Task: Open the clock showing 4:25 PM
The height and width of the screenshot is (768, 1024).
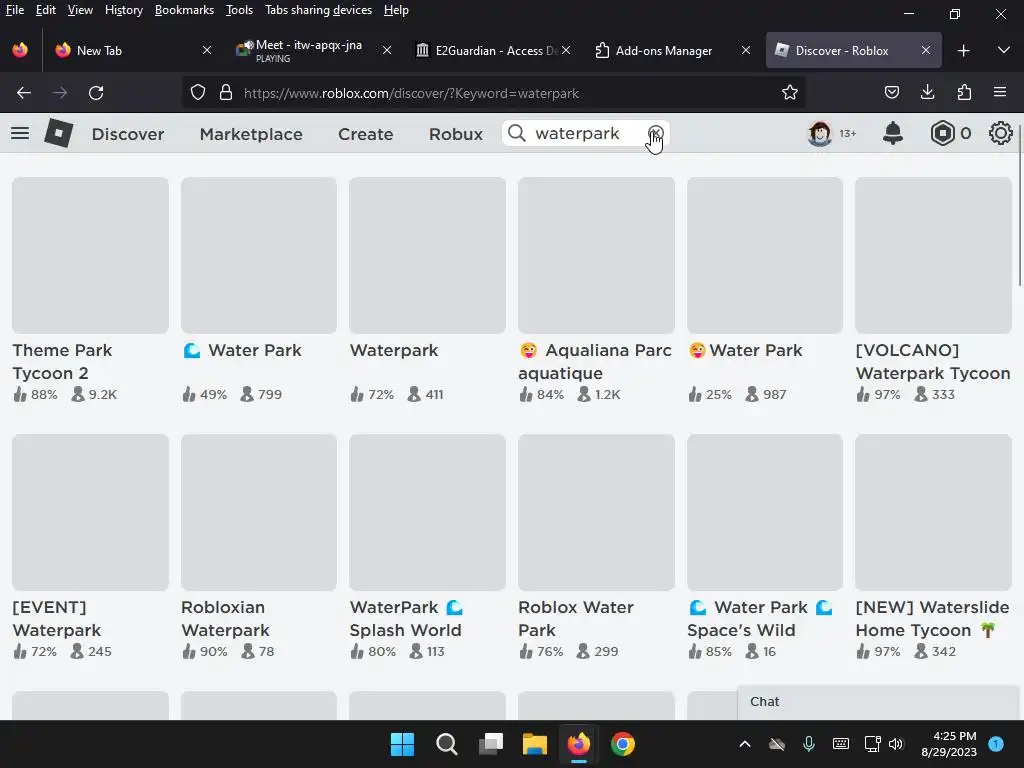Action: tap(949, 744)
